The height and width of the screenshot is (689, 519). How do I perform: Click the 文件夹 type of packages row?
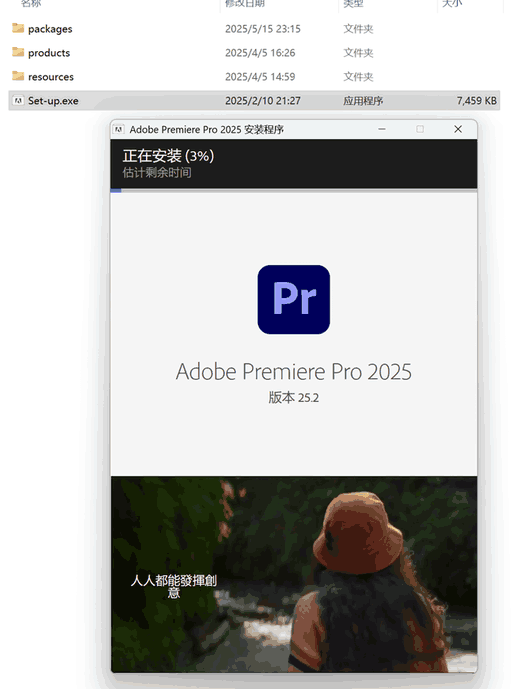tap(358, 29)
